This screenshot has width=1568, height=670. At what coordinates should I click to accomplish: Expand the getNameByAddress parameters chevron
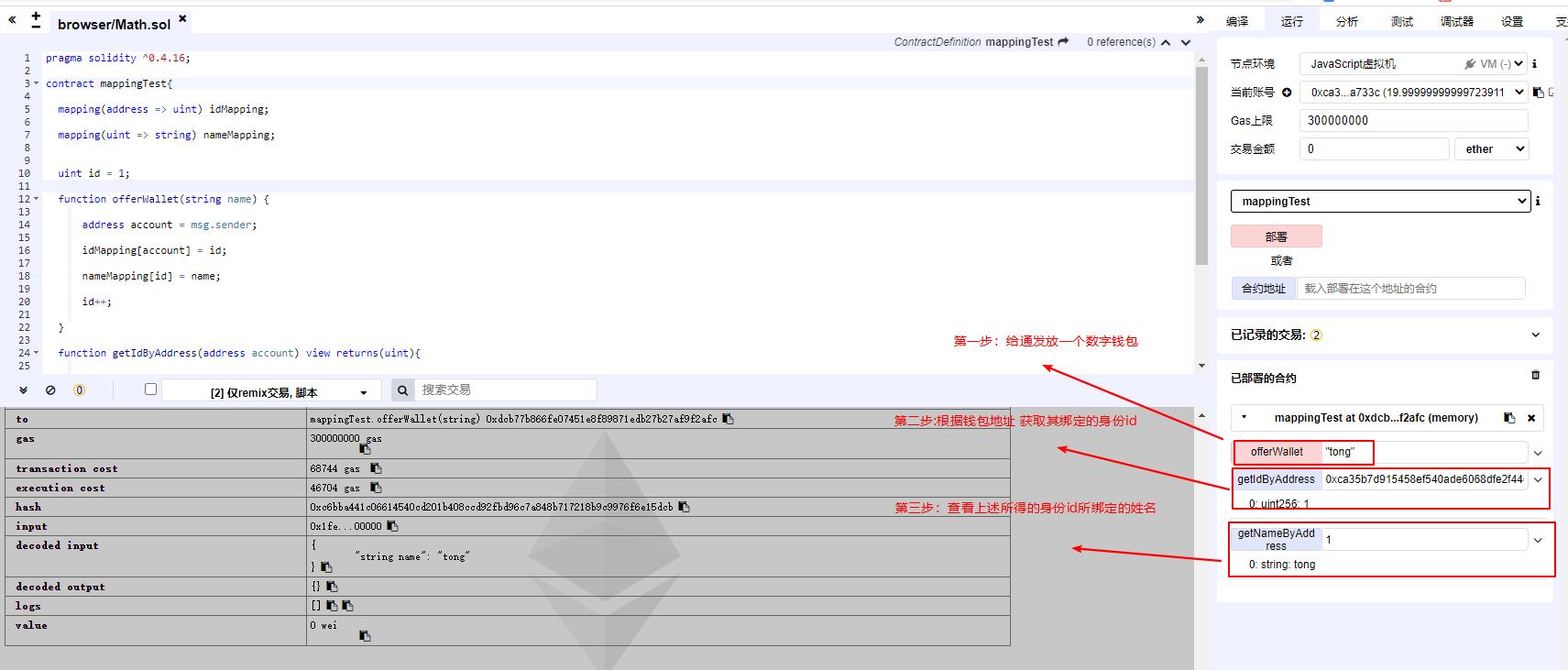[x=1538, y=540]
